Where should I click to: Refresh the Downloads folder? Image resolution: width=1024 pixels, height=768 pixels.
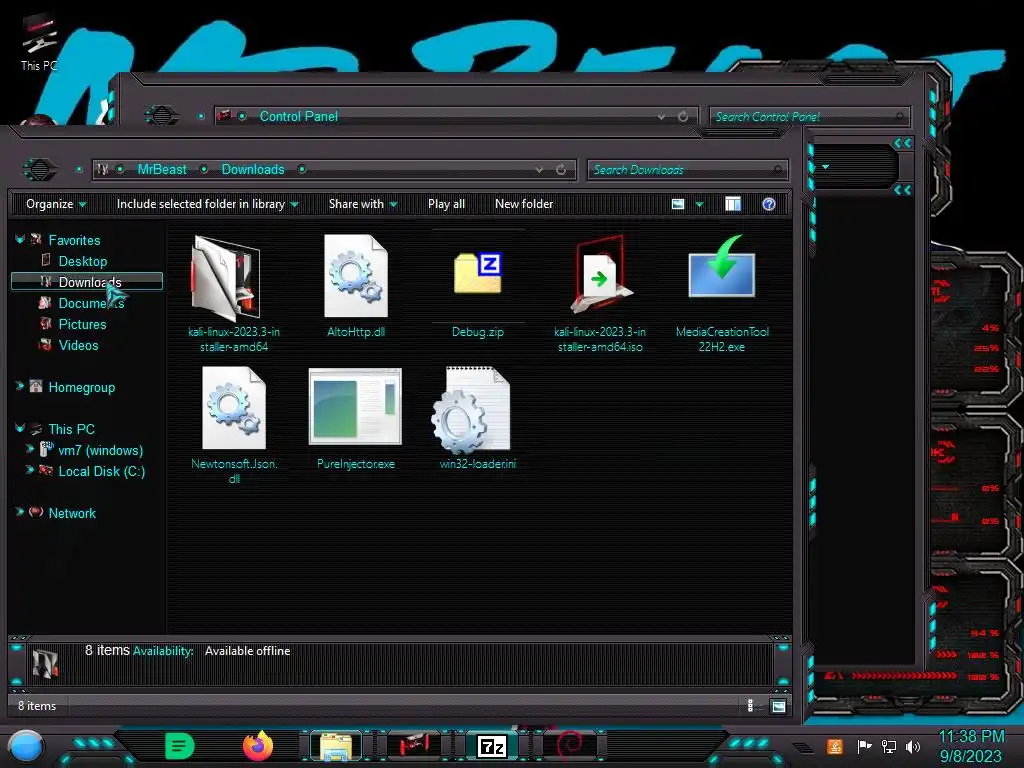561,170
